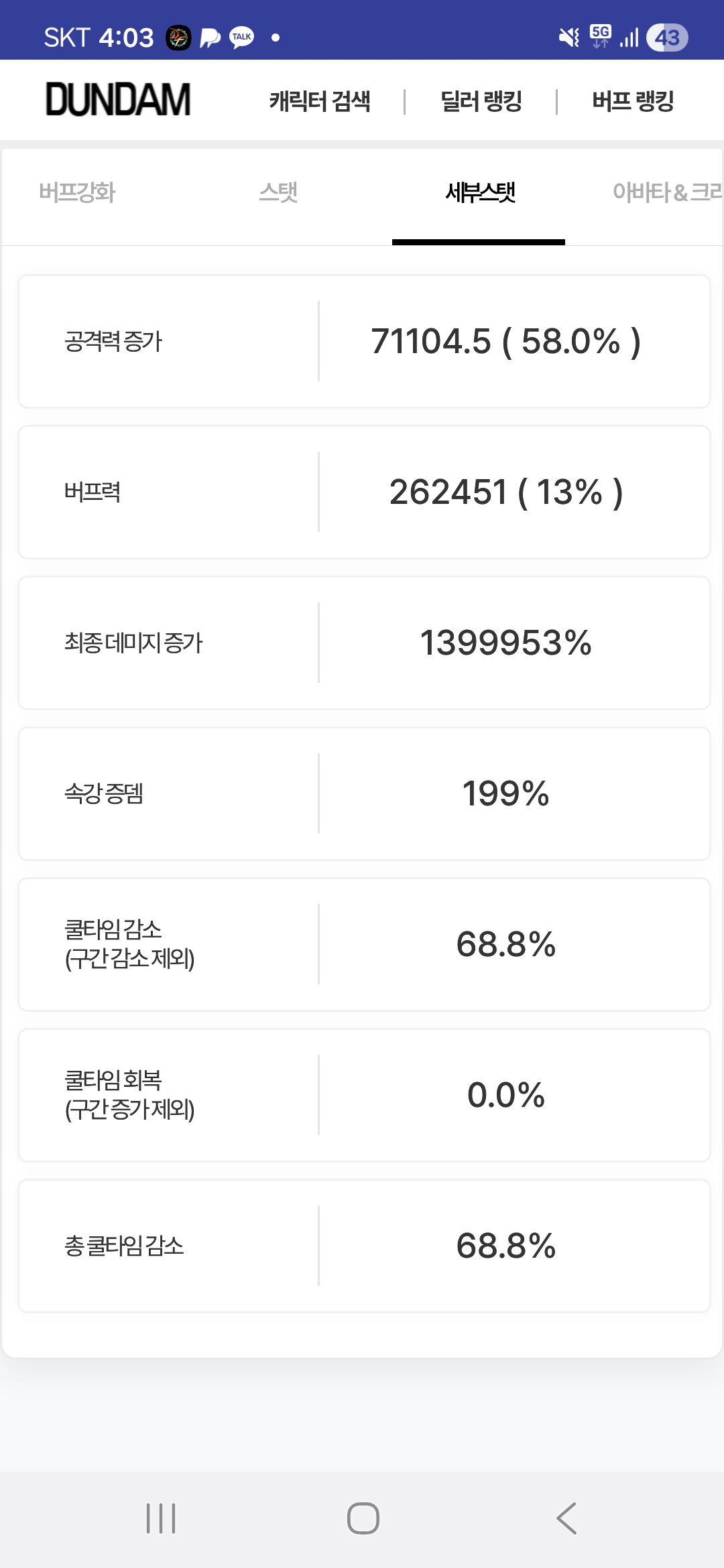Tap the KakaoTalk notification icon
This screenshot has width=724, height=1568.
[241, 38]
